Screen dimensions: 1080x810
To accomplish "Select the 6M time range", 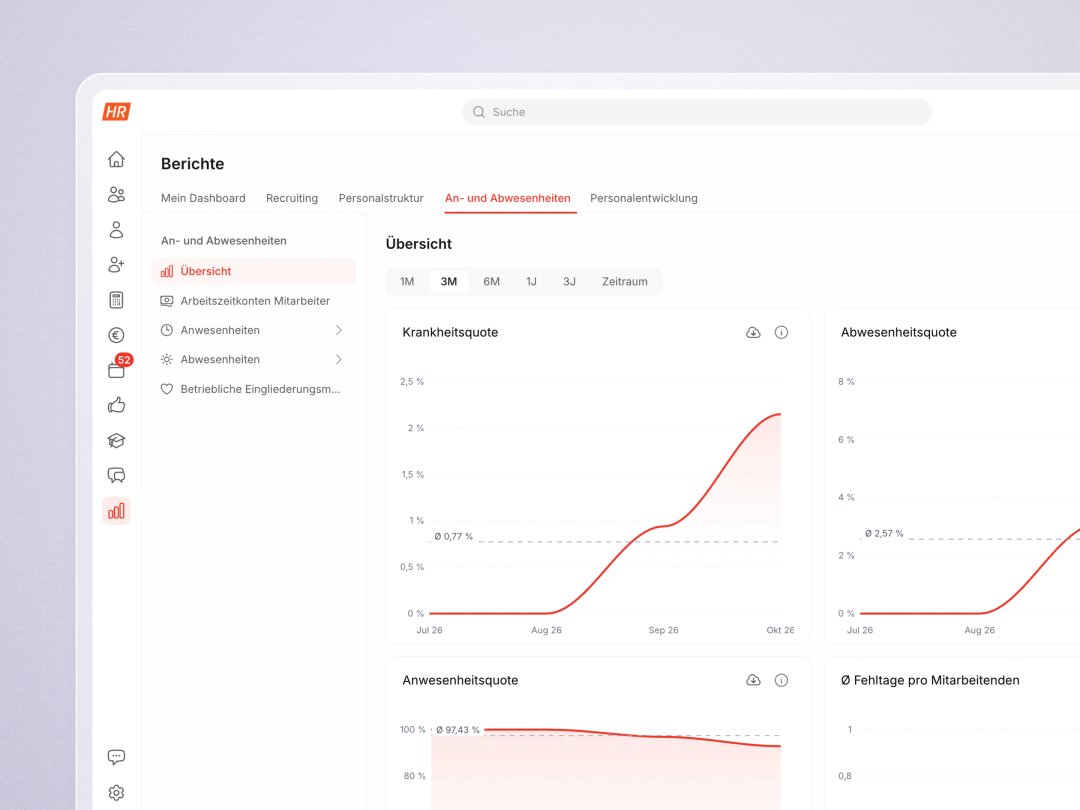I will click(x=491, y=282).
